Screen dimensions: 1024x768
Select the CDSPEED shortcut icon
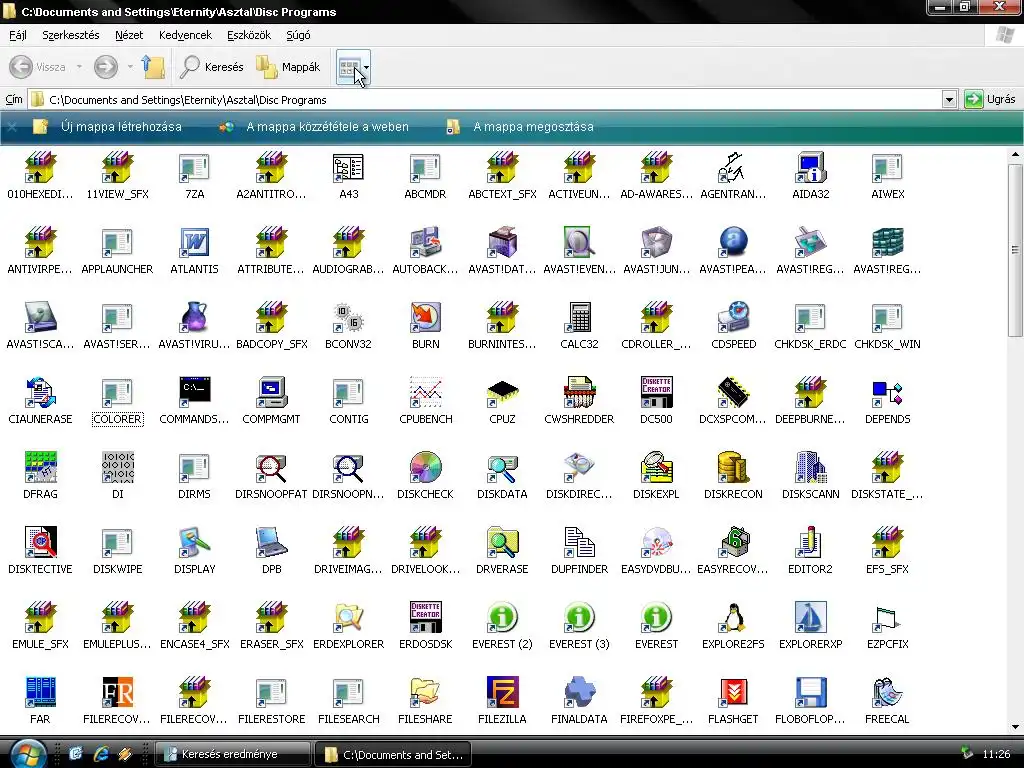coord(733,318)
